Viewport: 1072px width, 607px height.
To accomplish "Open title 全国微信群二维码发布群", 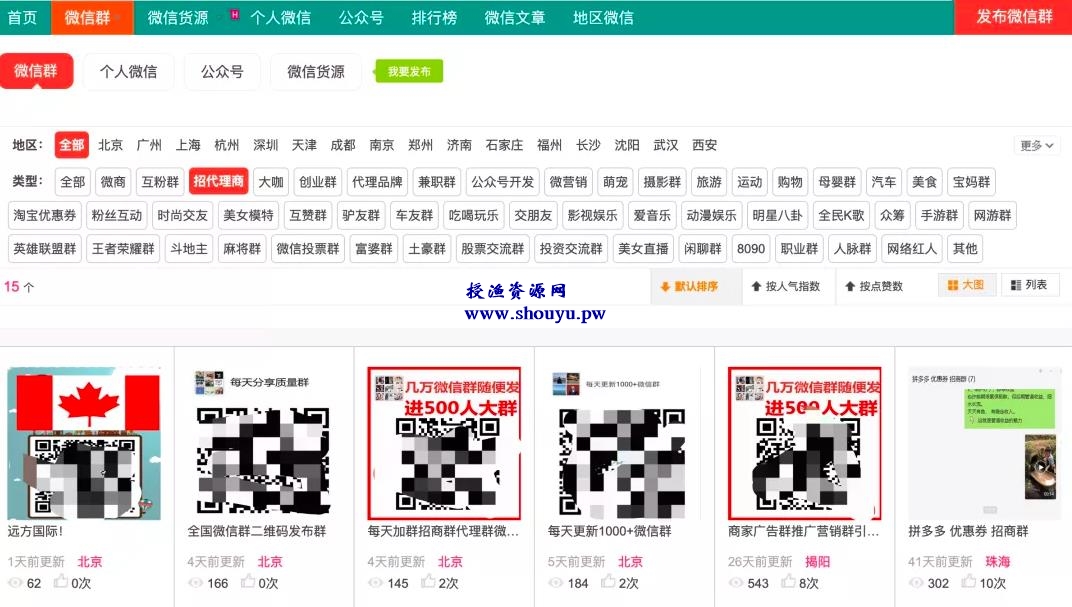I will point(256,531).
